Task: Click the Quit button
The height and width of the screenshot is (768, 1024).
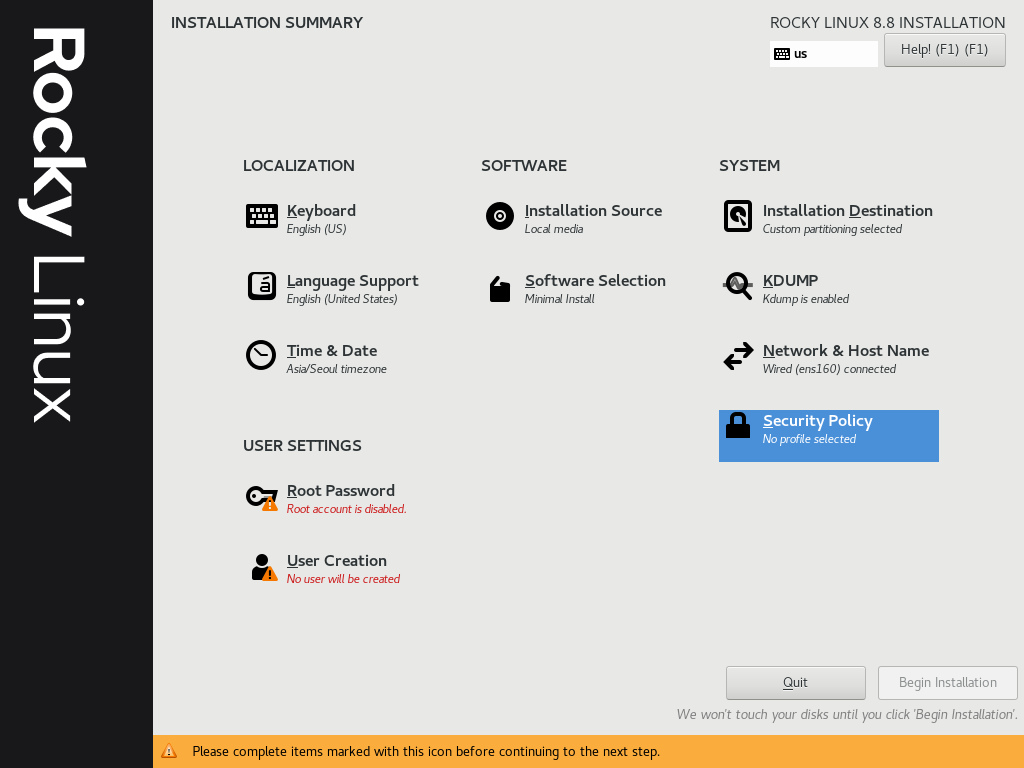Action: click(795, 682)
